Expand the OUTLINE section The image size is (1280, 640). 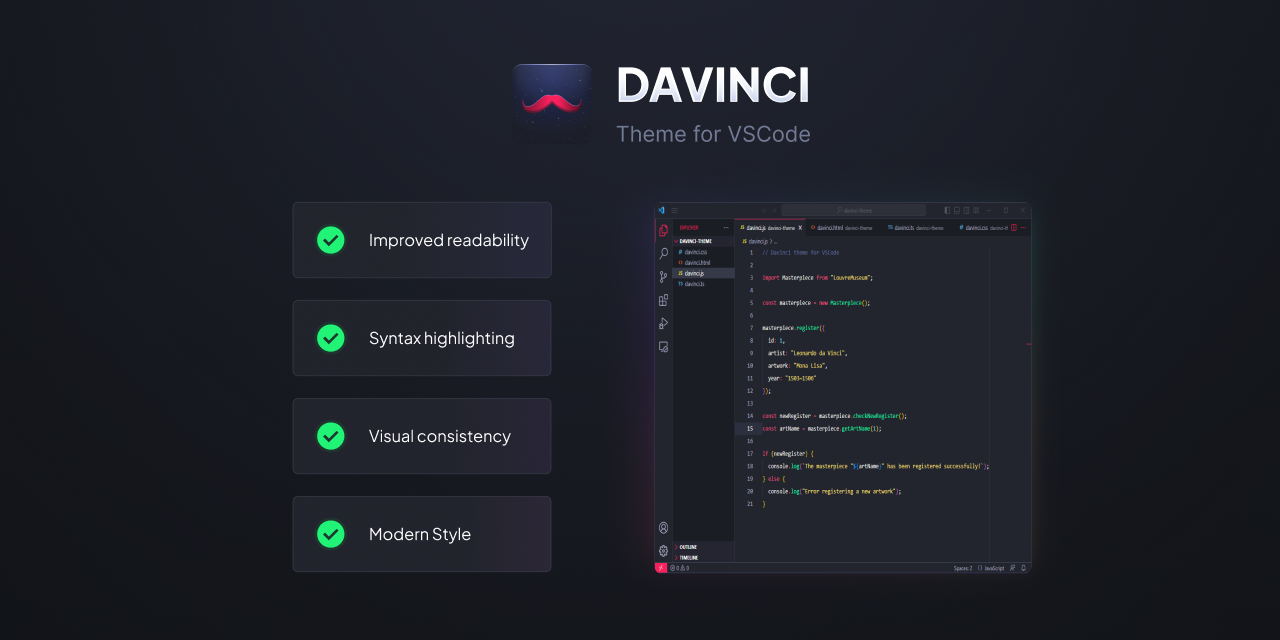688,546
